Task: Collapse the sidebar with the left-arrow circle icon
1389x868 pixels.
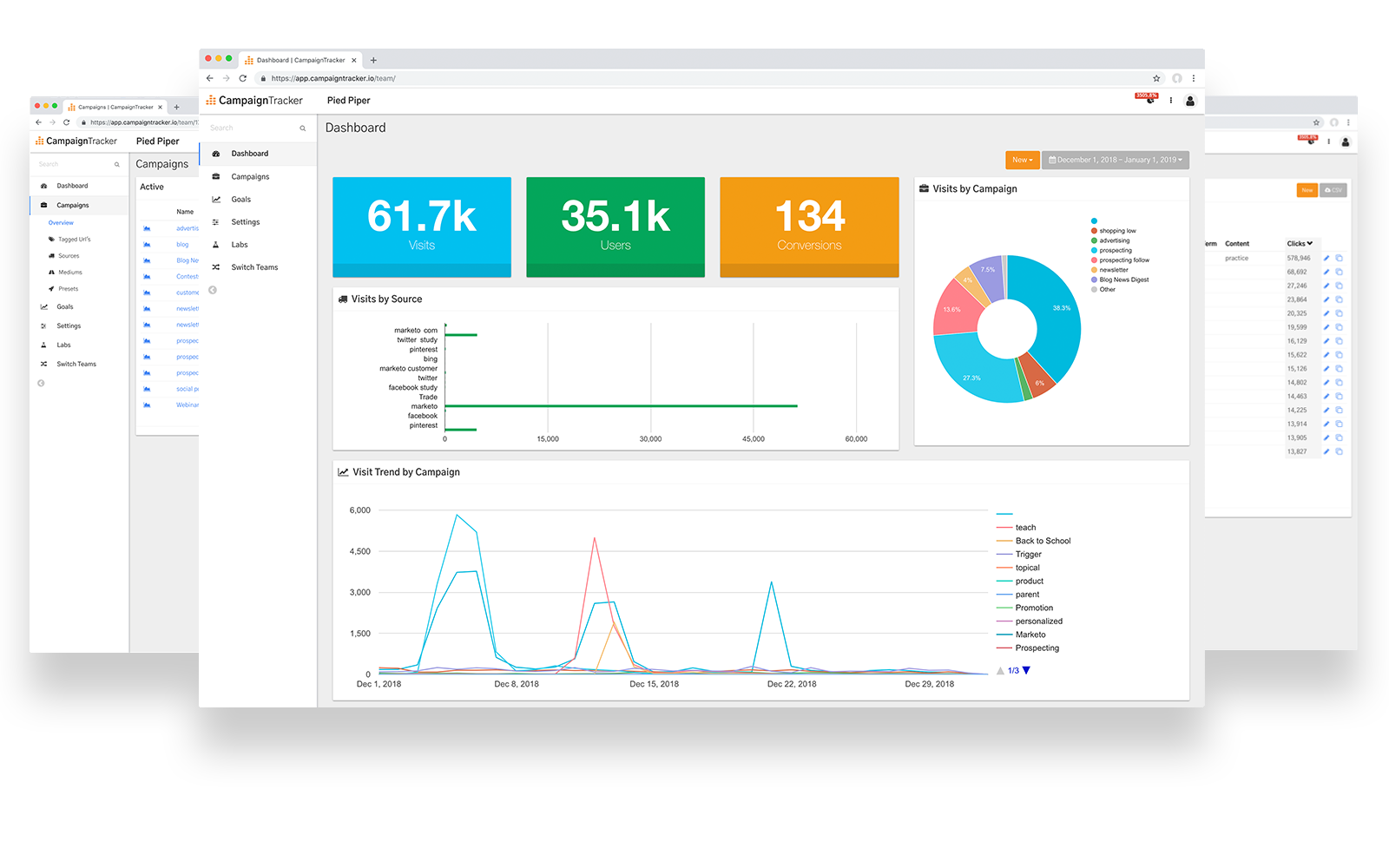Action: point(213,290)
